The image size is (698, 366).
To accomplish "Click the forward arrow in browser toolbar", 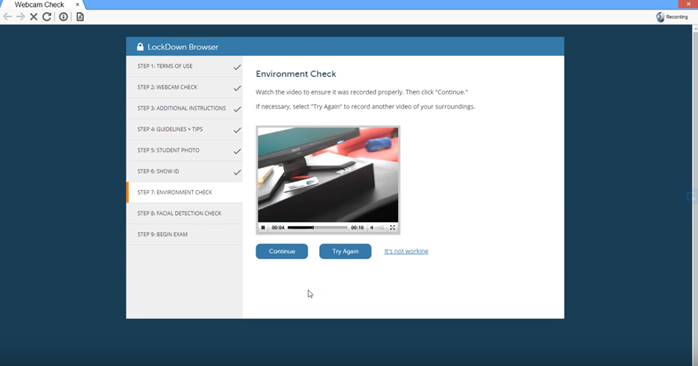I will tap(20, 17).
